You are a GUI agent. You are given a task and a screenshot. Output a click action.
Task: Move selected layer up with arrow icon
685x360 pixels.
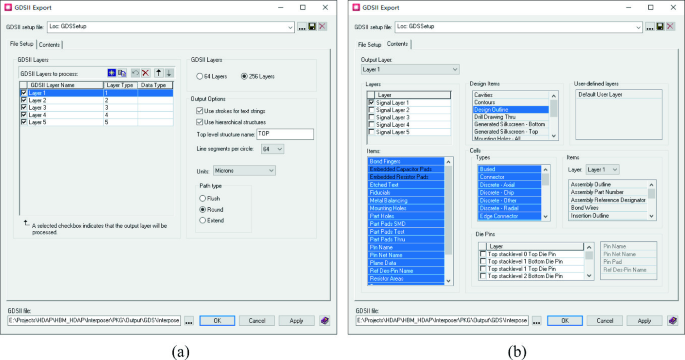[159, 73]
